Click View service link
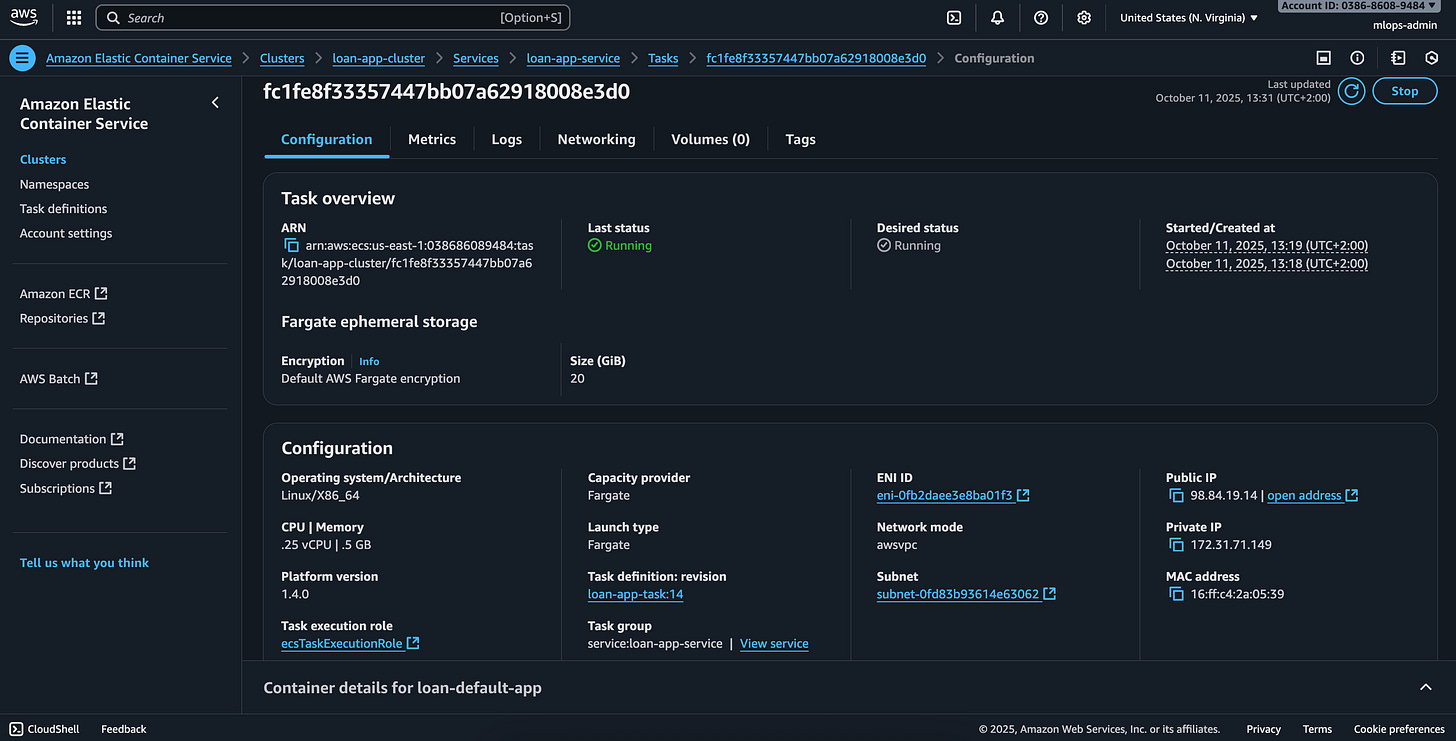 [x=774, y=643]
